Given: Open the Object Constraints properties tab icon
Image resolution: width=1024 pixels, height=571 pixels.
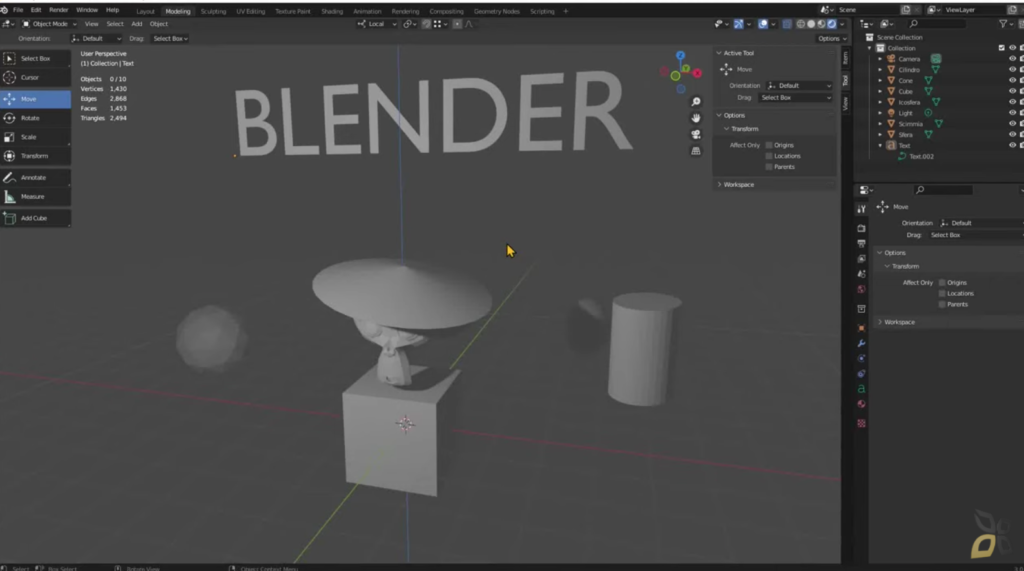Looking at the screenshot, I should pyautogui.click(x=861, y=374).
